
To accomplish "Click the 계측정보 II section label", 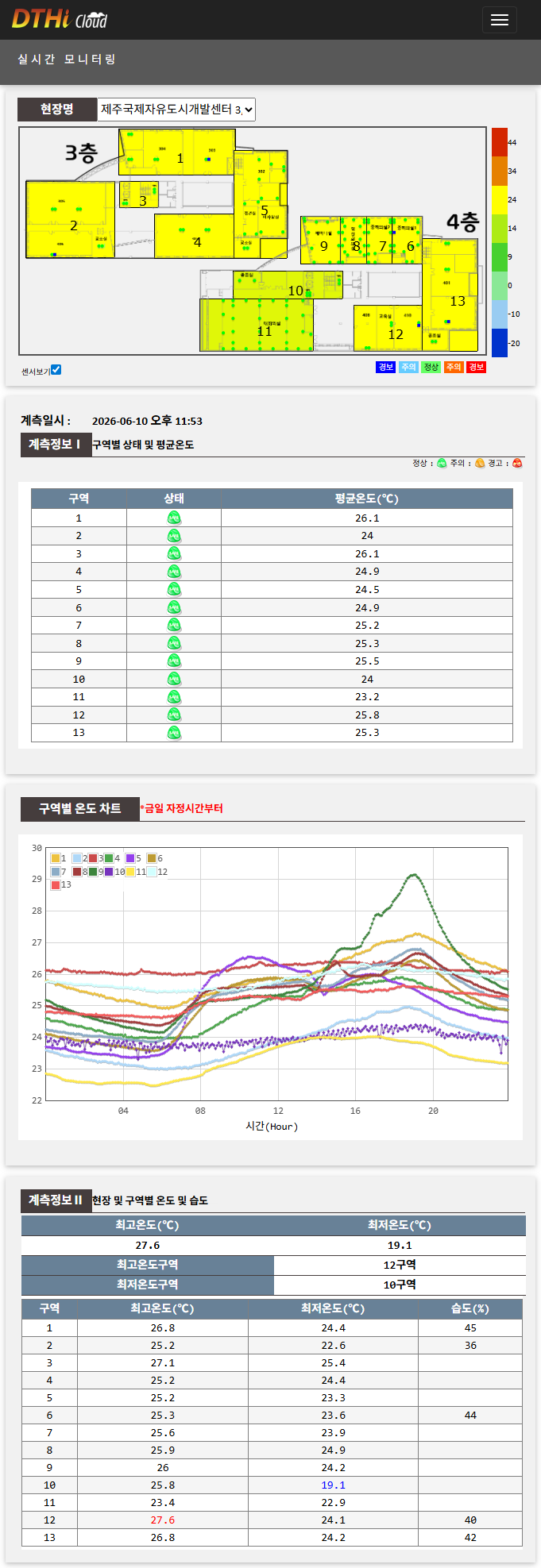I will (x=55, y=1200).
